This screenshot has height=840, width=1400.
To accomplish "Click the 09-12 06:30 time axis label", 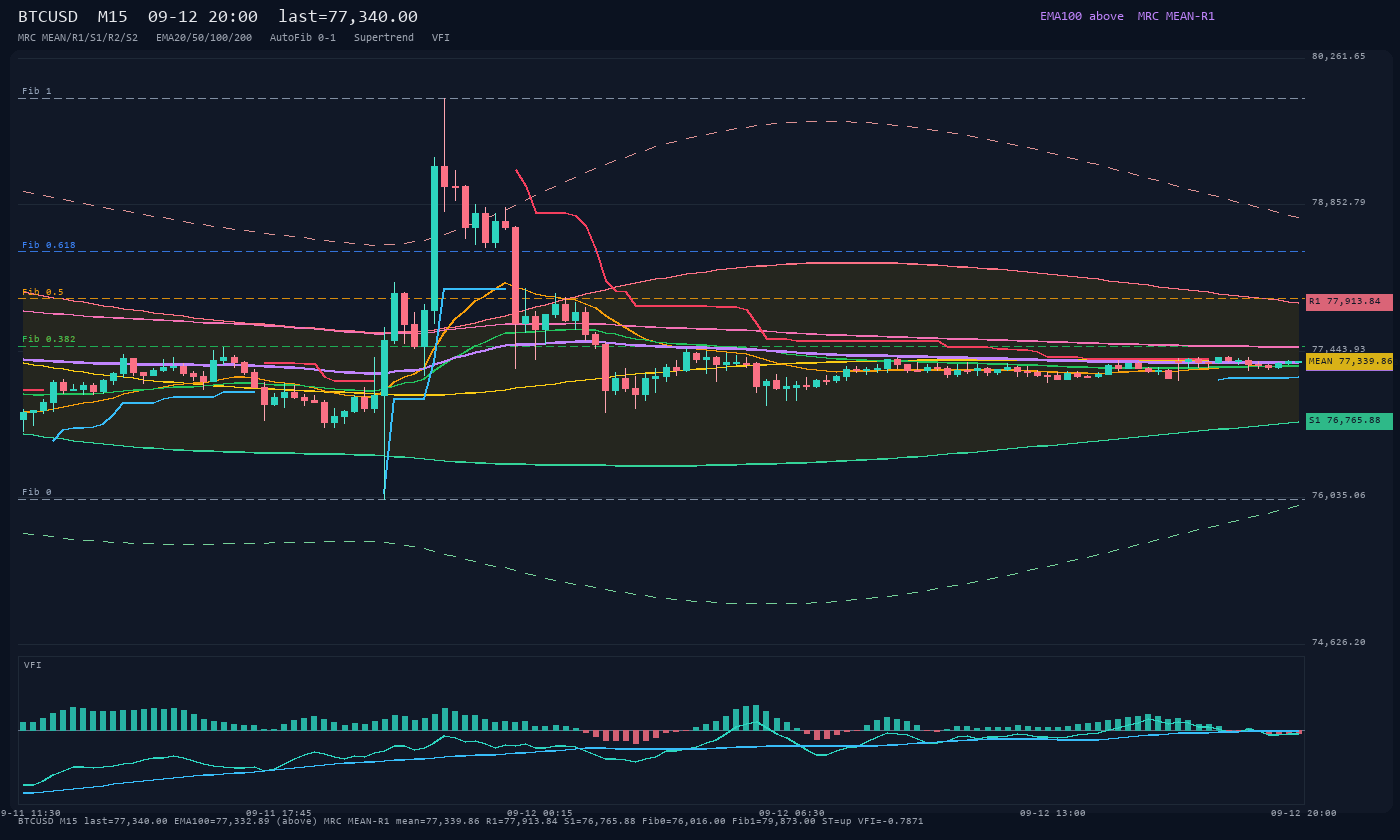I will [792, 813].
